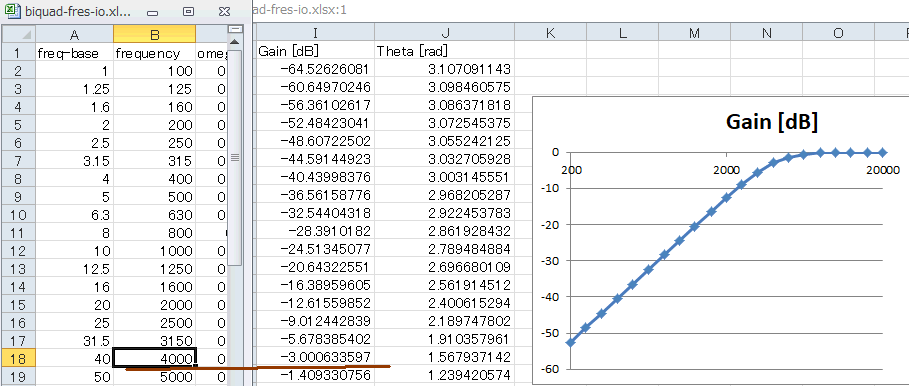This screenshot has width=909, height=386.
Task: Select theta cell 1.567937142
Action: (444, 356)
